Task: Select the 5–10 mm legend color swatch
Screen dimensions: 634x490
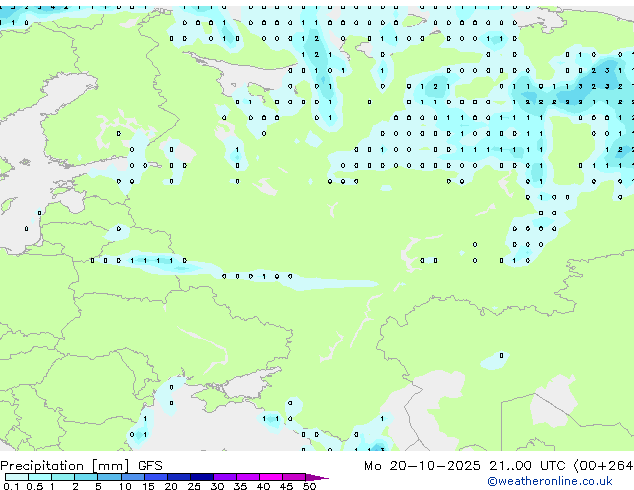Action: (109, 477)
